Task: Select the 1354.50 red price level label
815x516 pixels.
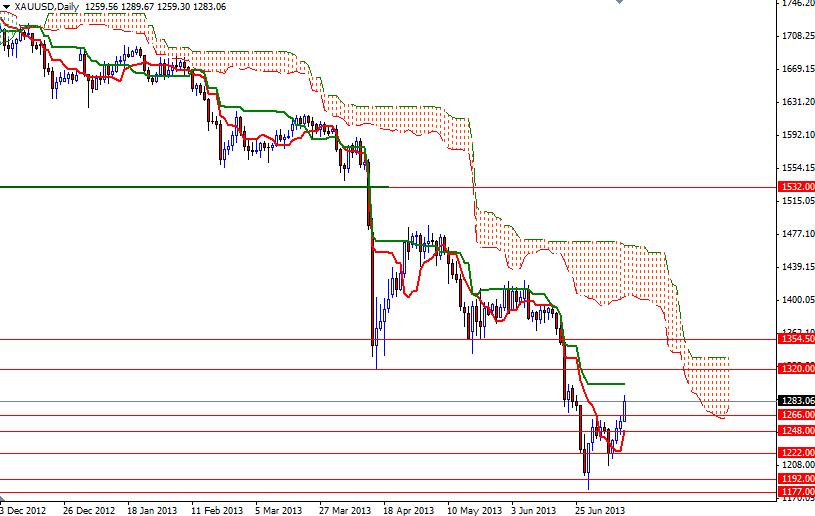Action: [796, 339]
